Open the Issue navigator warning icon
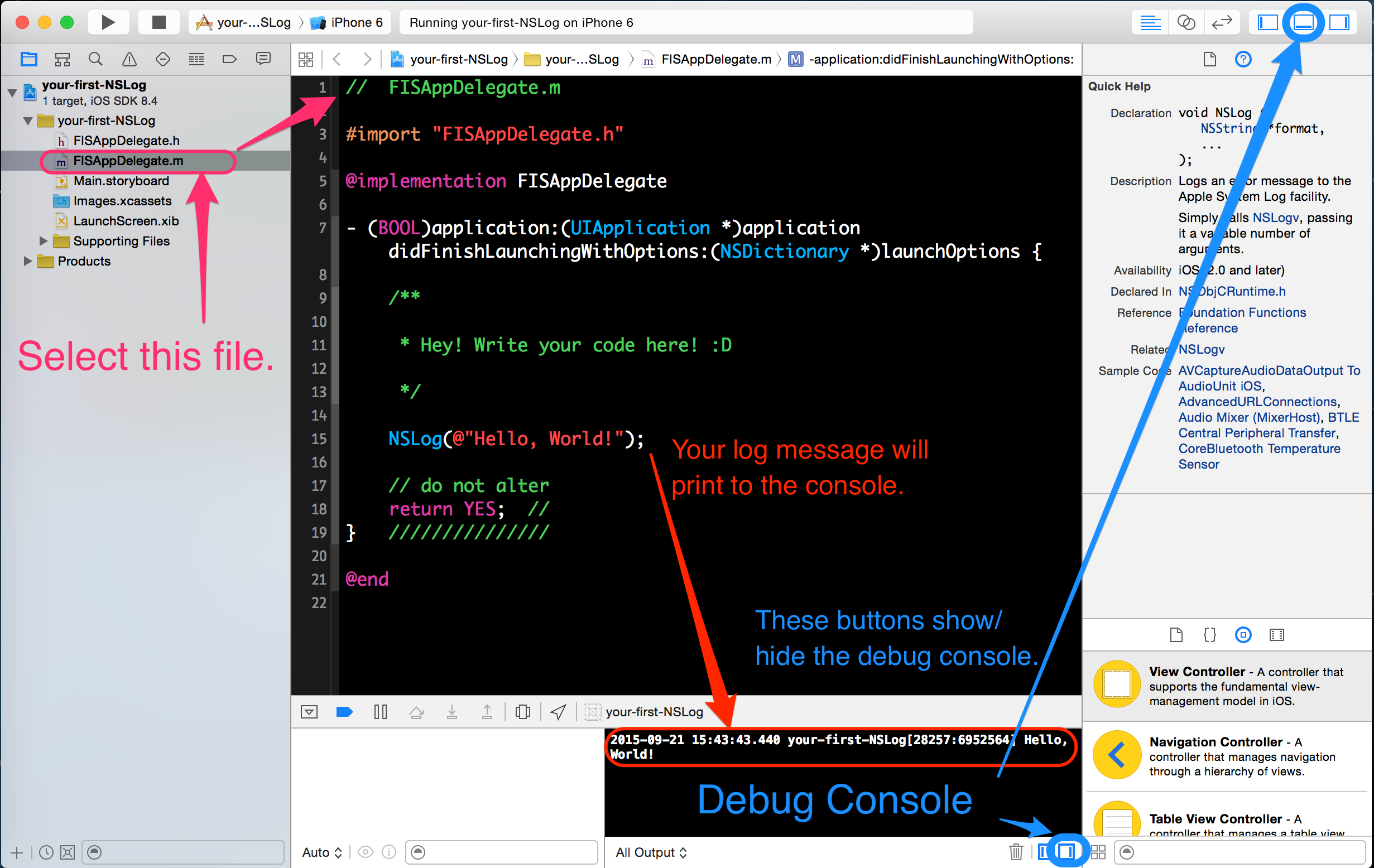This screenshot has height=868, width=1374. [x=129, y=59]
